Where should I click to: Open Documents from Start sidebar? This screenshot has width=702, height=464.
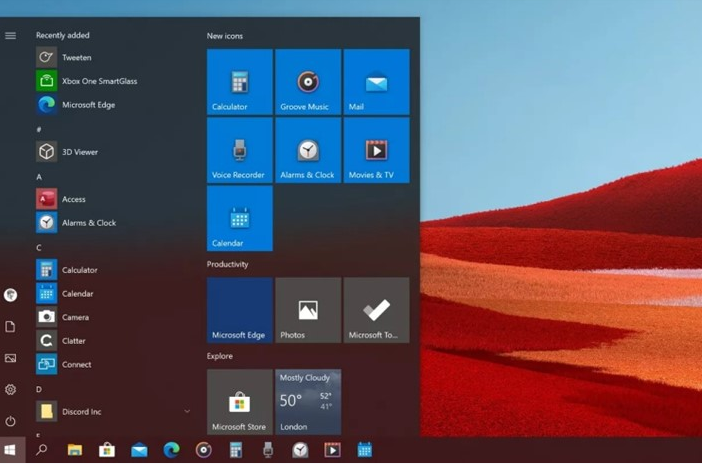click(10, 327)
